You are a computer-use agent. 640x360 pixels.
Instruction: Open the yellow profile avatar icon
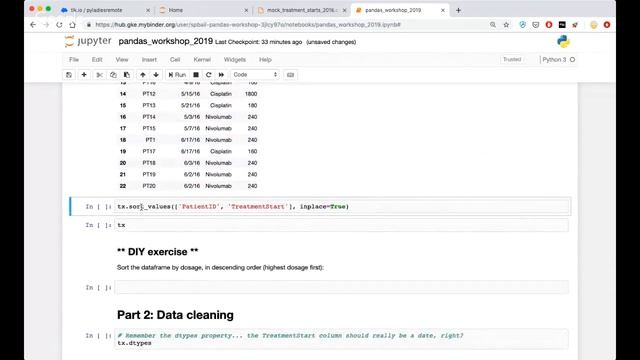[x=593, y=25]
